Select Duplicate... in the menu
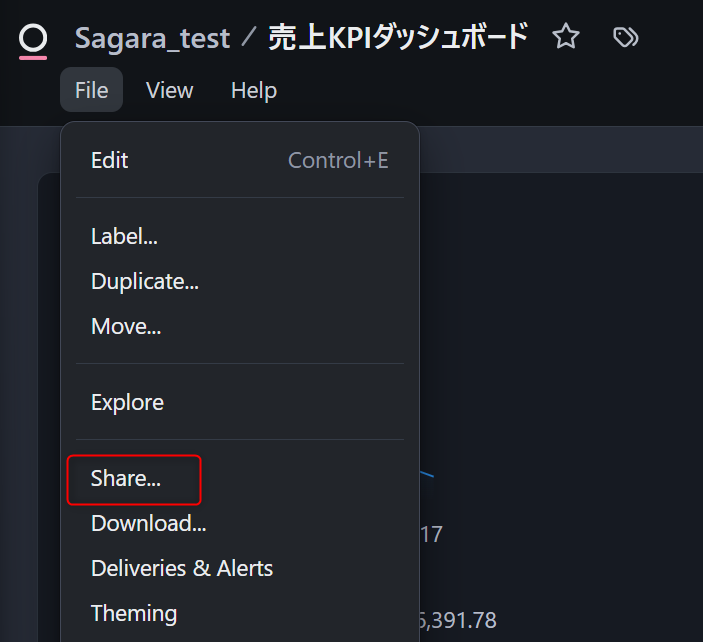 click(145, 281)
